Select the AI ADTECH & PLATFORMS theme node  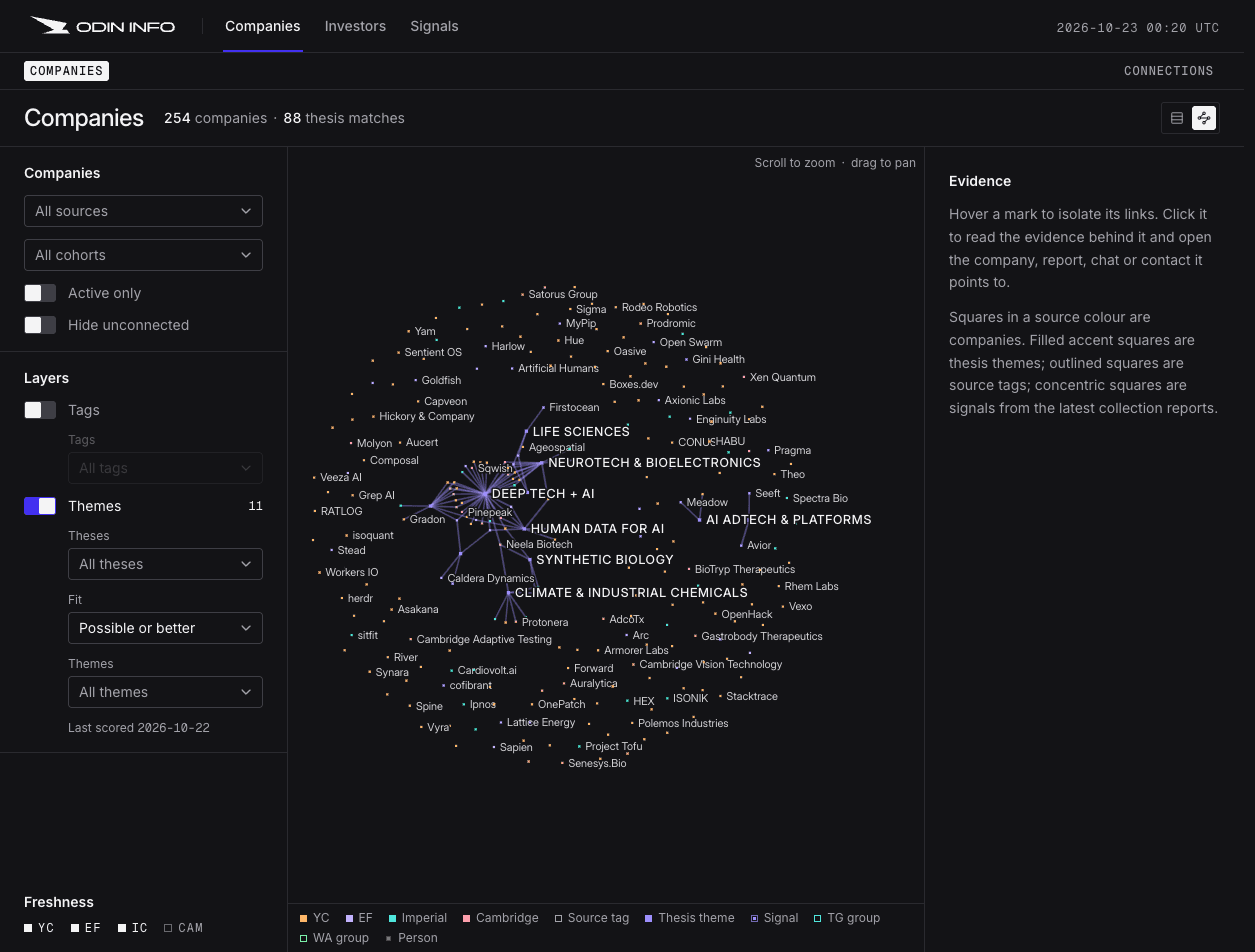(x=700, y=520)
